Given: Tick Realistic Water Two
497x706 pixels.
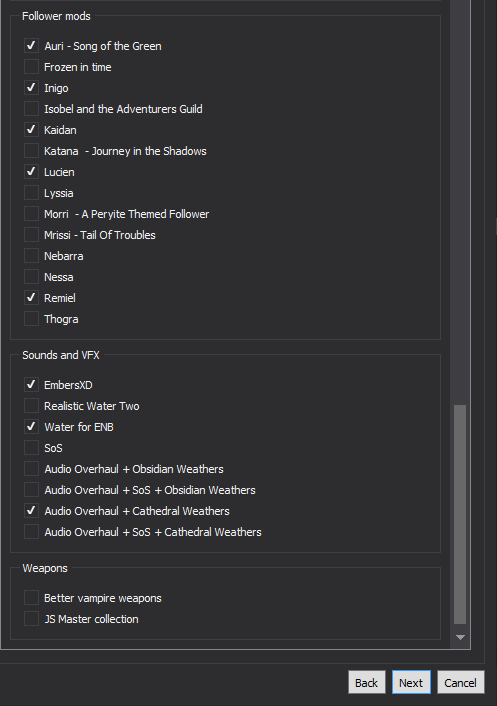Looking at the screenshot, I should [31, 406].
